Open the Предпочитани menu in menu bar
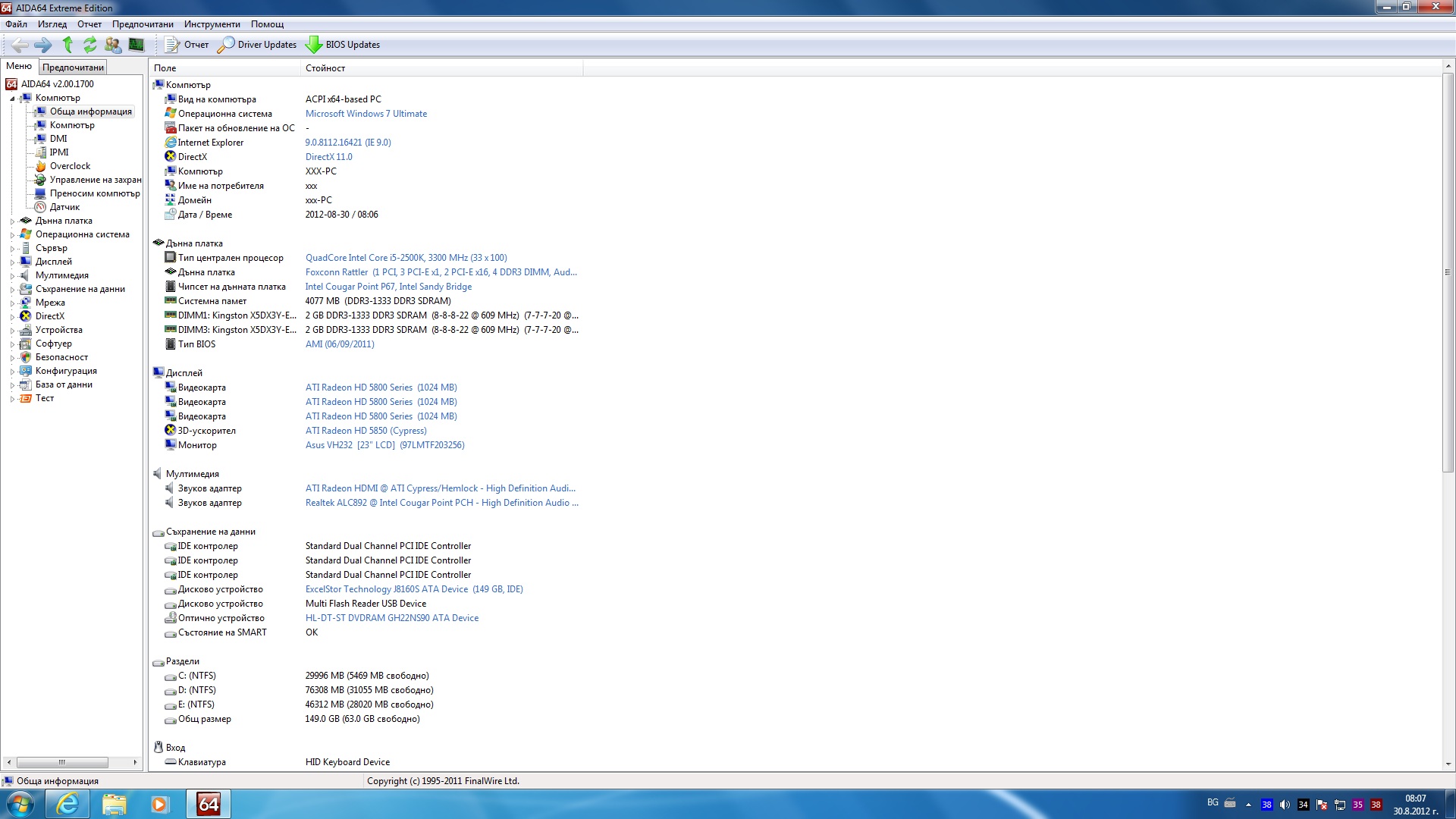 point(143,24)
